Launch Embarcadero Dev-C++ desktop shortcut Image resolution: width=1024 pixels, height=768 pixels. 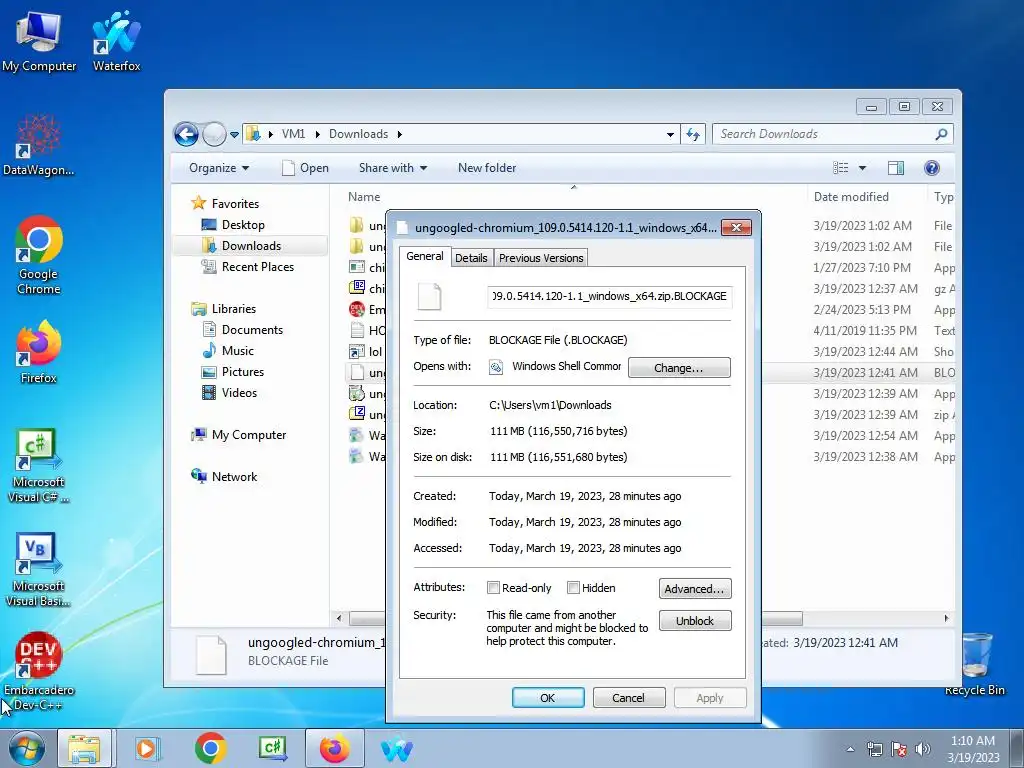tap(39, 671)
